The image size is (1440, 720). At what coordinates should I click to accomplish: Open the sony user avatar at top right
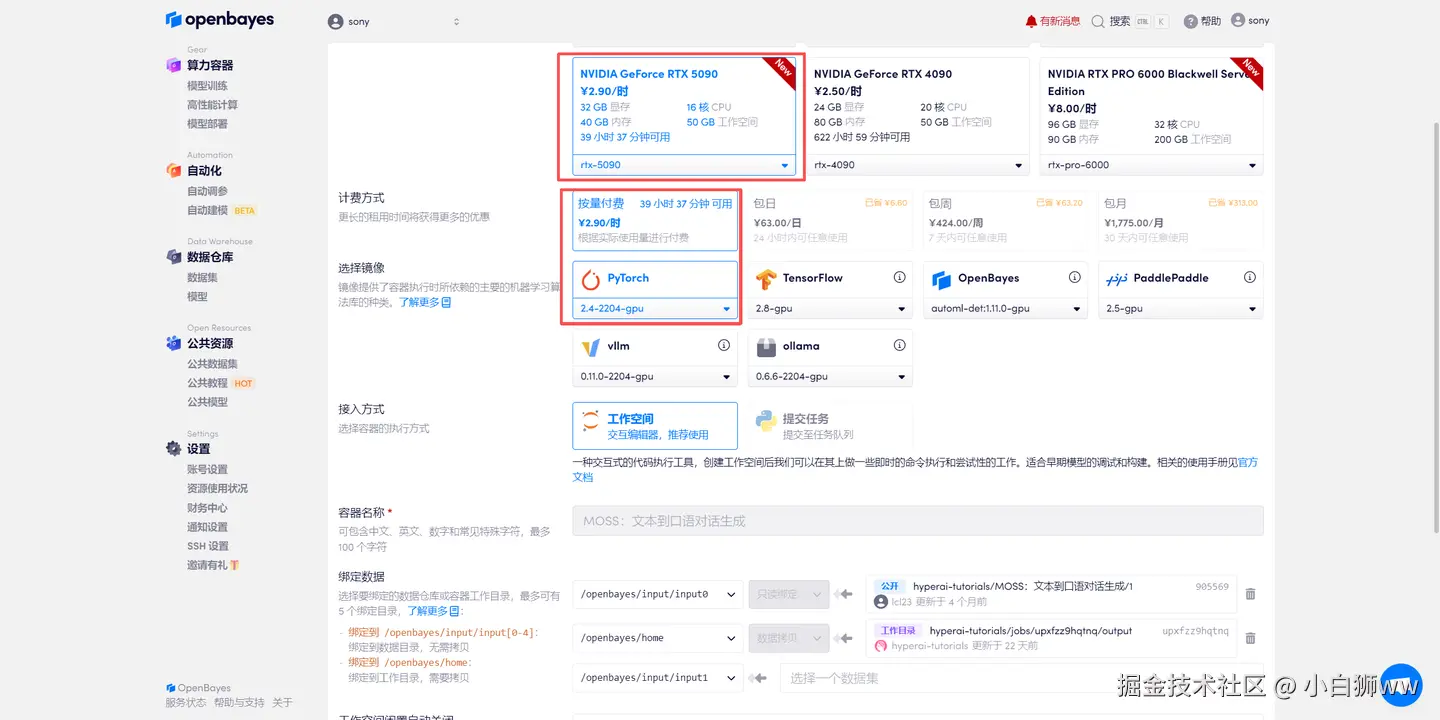(x=1238, y=20)
